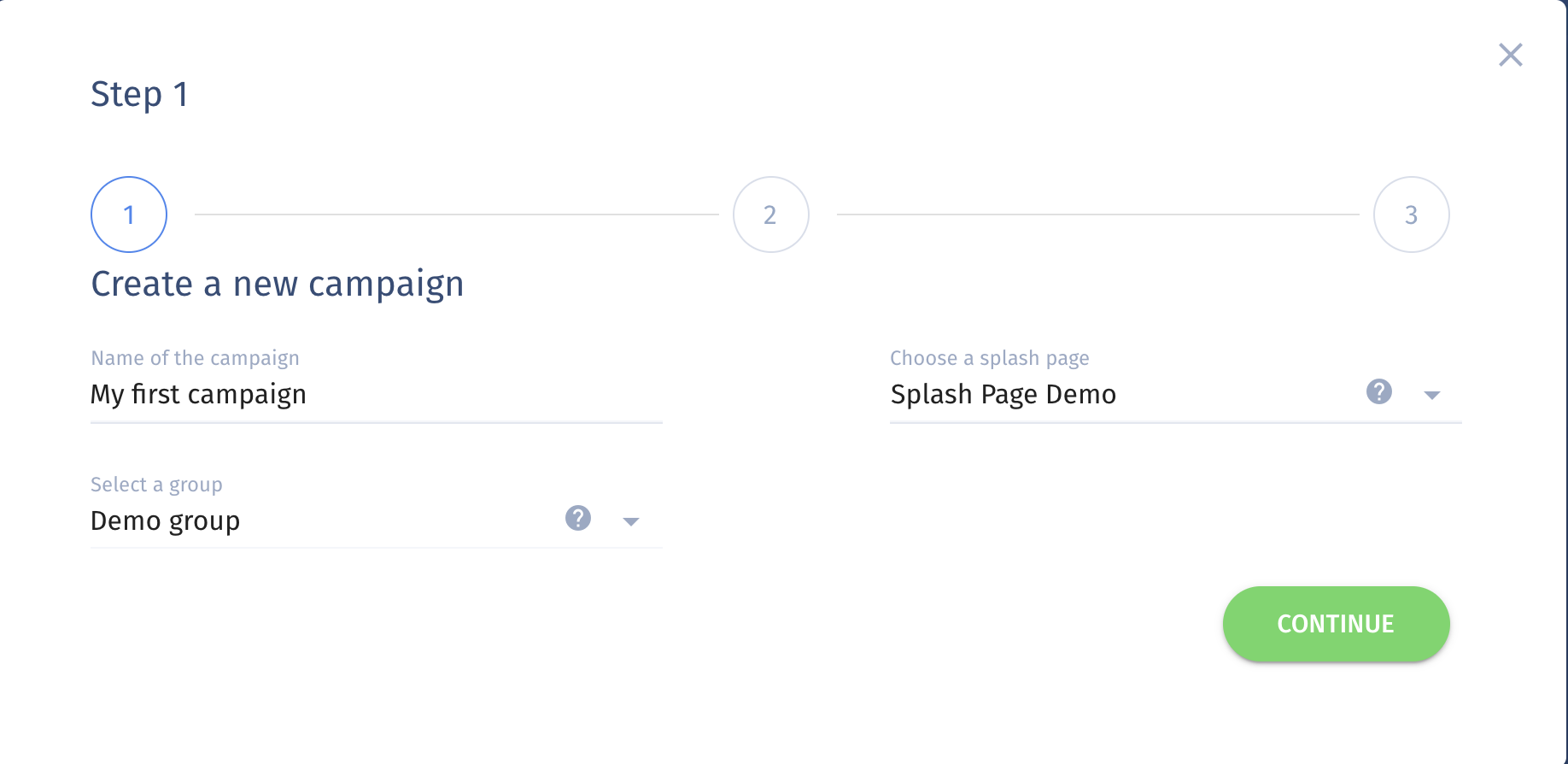Click the 'Create a new campaign' heading
The width and height of the screenshot is (1568, 764).
(278, 285)
